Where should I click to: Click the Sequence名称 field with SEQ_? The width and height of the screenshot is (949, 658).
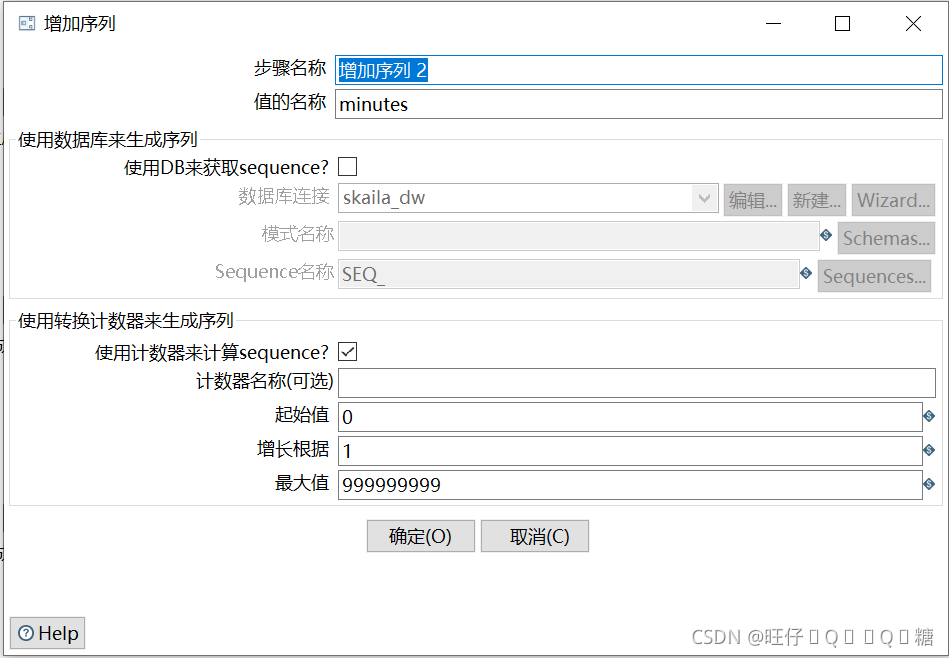[x=568, y=274]
